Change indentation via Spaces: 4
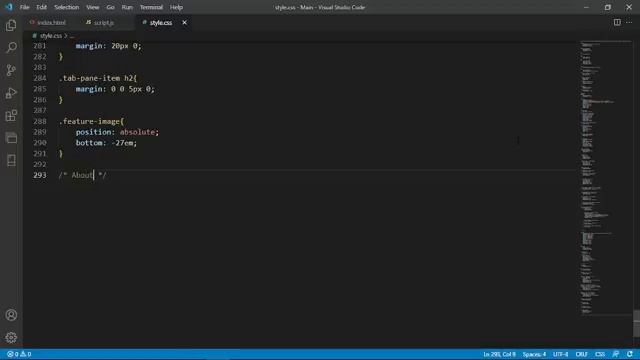640x360 pixels. click(534, 354)
